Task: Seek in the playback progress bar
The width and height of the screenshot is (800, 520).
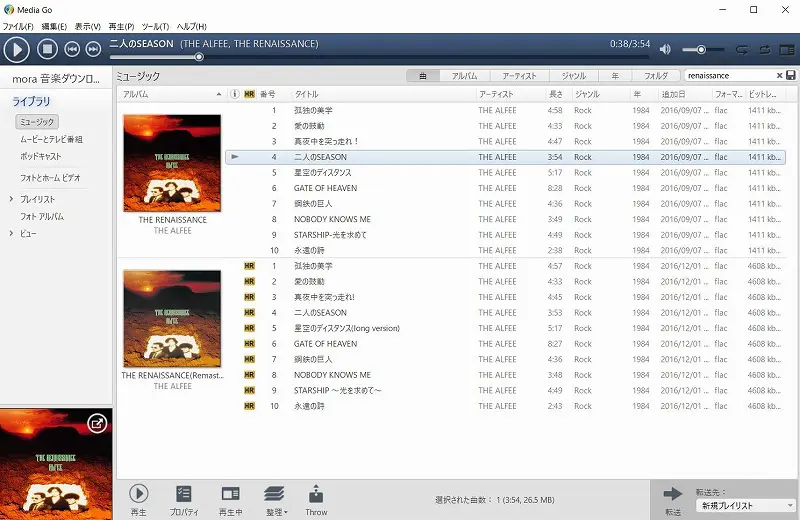Action: (x=380, y=57)
